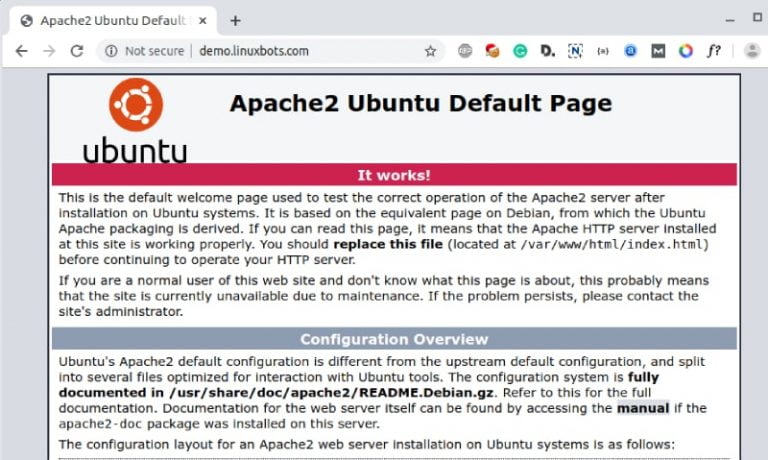Image resolution: width=768 pixels, height=460 pixels.
Task: Open a new browser tab
Action: (236, 21)
